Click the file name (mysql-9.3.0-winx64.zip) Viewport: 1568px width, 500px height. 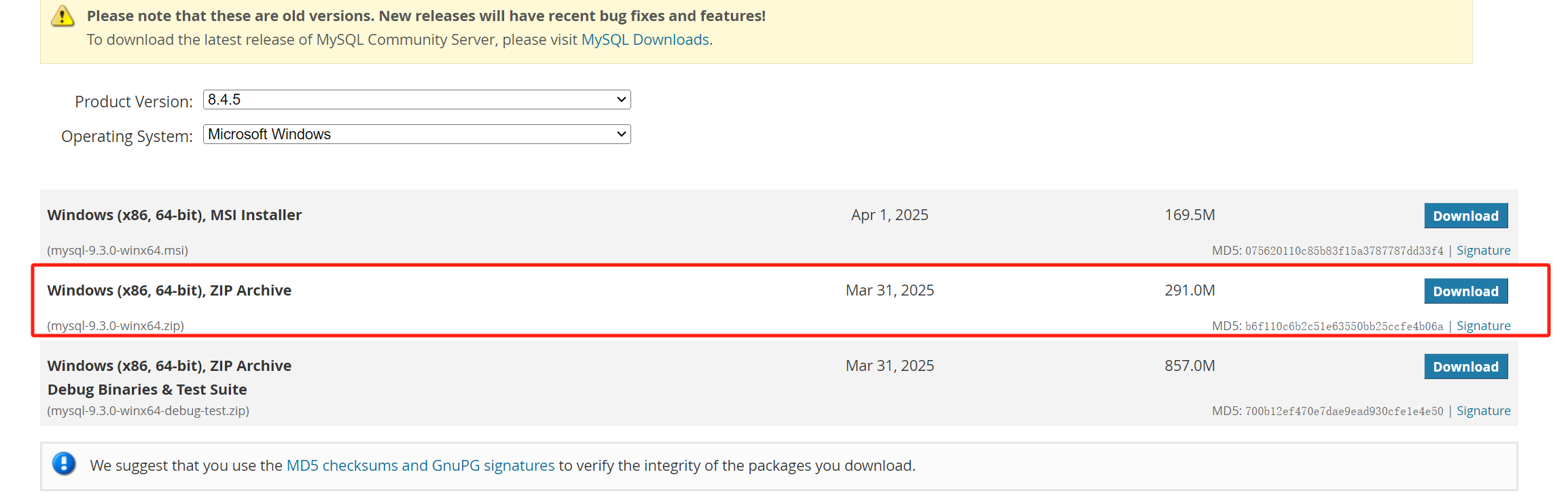click(x=115, y=326)
